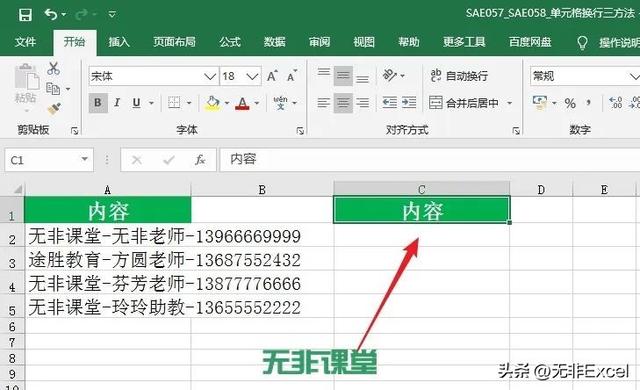Open the 帮助 ribbon tab

click(x=409, y=42)
